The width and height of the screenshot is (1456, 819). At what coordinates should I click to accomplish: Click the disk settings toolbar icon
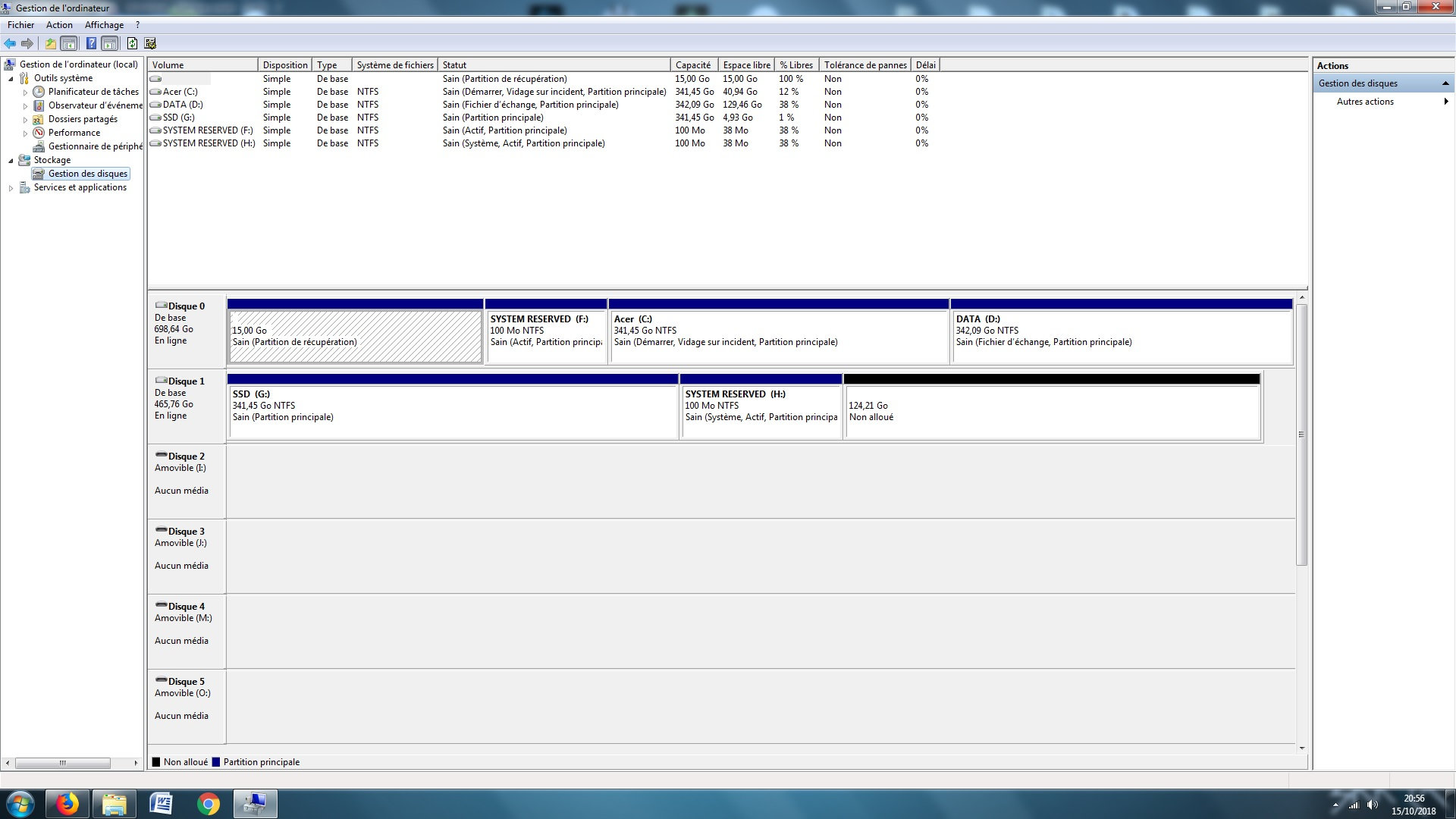pos(150,44)
